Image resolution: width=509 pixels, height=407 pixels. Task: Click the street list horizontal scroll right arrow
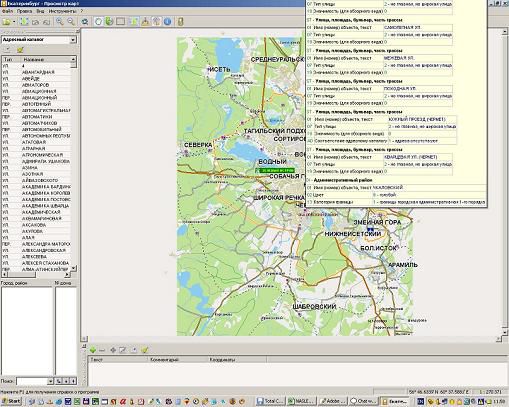(67, 274)
